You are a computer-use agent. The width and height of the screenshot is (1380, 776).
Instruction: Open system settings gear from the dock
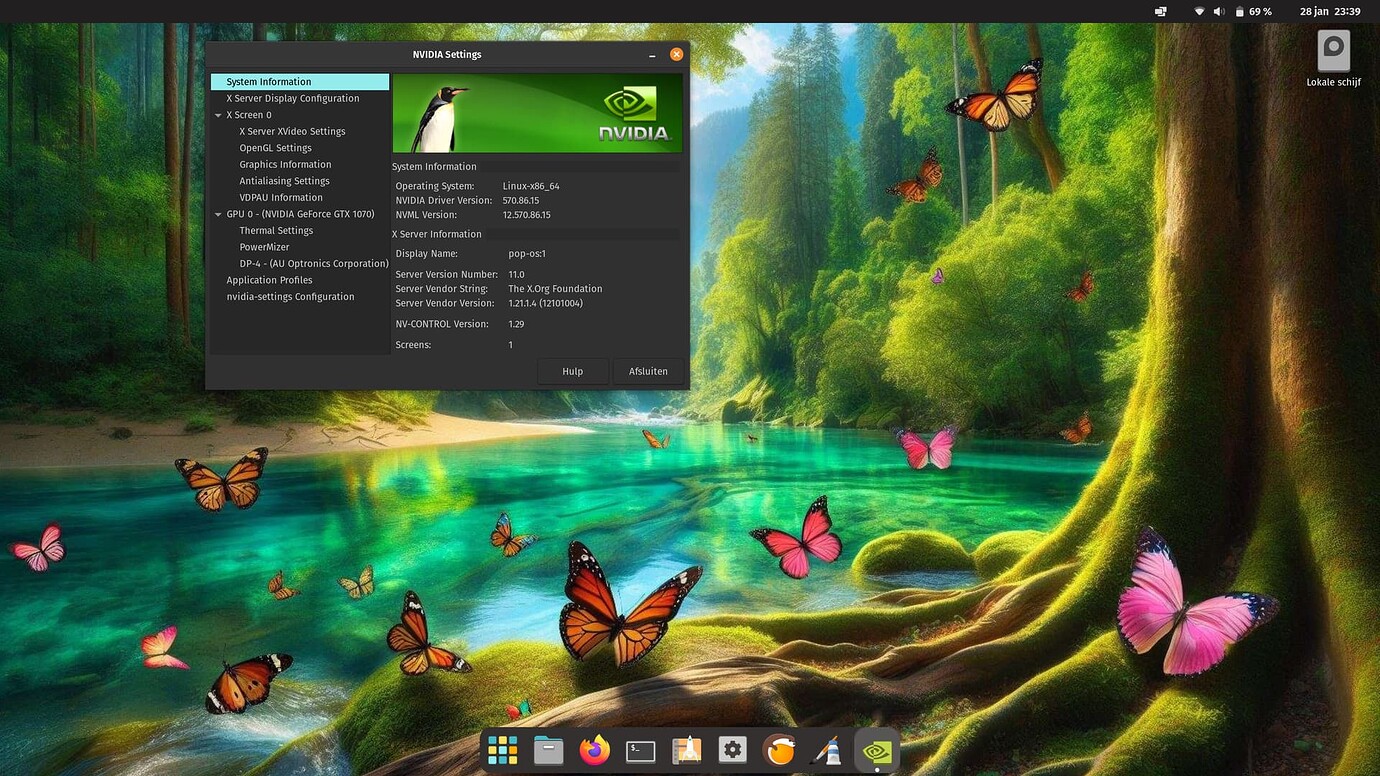point(732,749)
